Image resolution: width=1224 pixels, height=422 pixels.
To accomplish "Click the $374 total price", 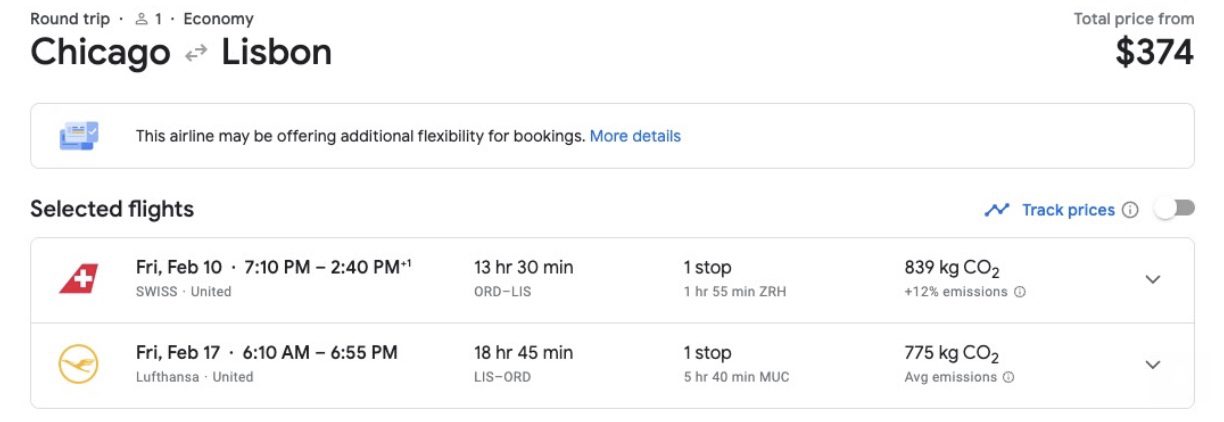I will [x=1154, y=53].
